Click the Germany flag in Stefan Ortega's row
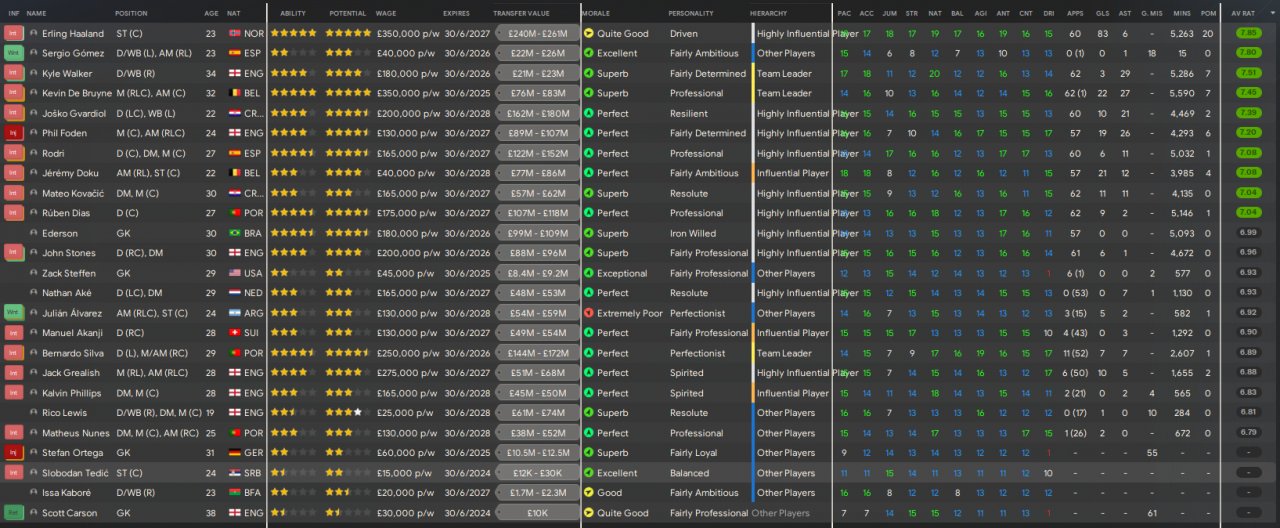Viewport: 1280px width, 528px height. coord(234,453)
